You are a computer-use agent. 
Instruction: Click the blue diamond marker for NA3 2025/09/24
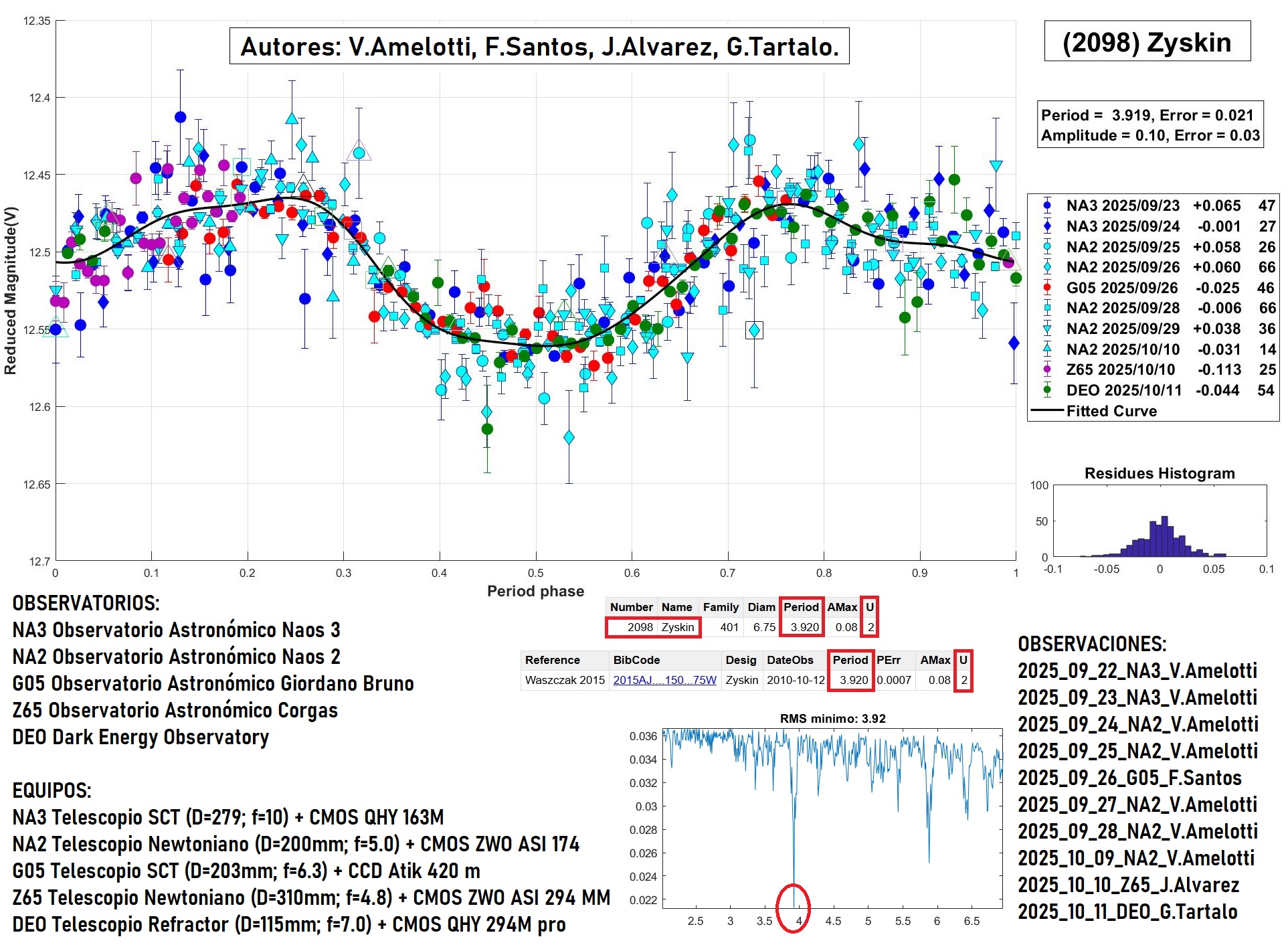pyautogui.click(x=1047, y=226)
